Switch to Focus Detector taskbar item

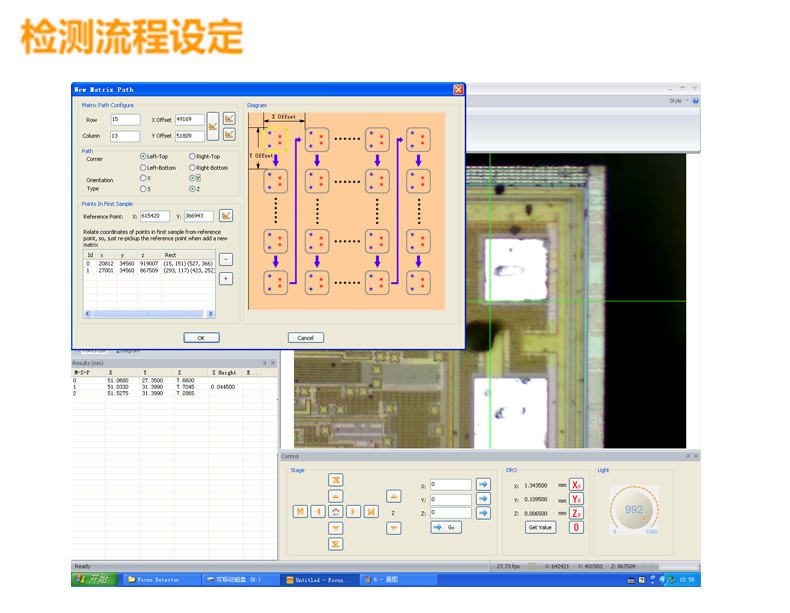point(160,580)
